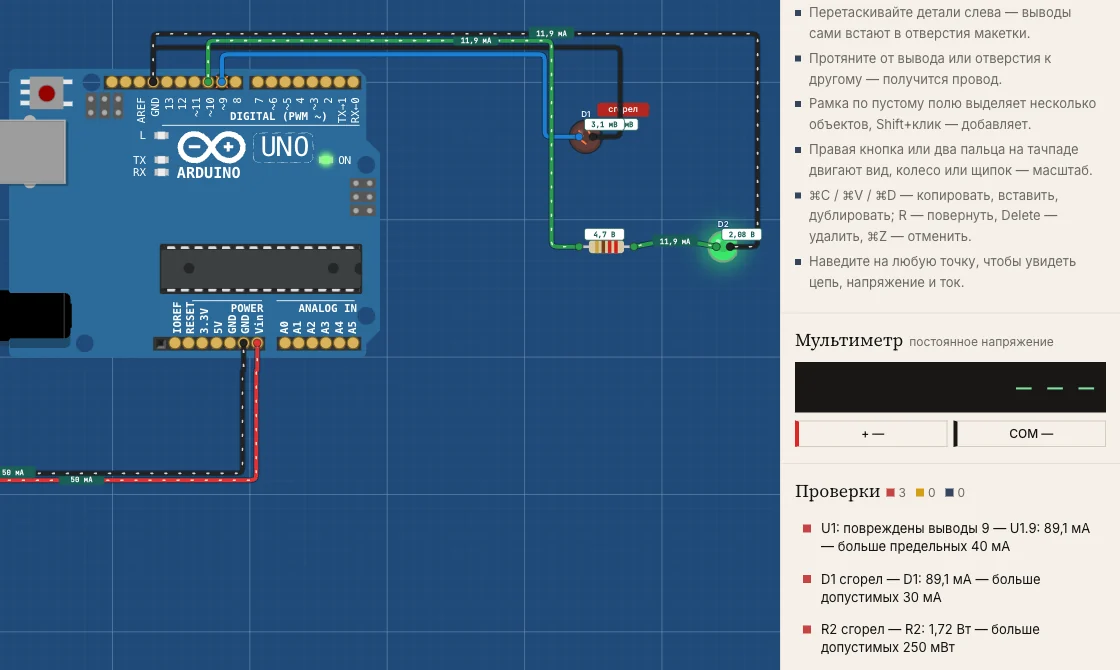This screenshot has height=670, width=1120.
Task: Select the glowing green LED D2
Action: point(722,247)
